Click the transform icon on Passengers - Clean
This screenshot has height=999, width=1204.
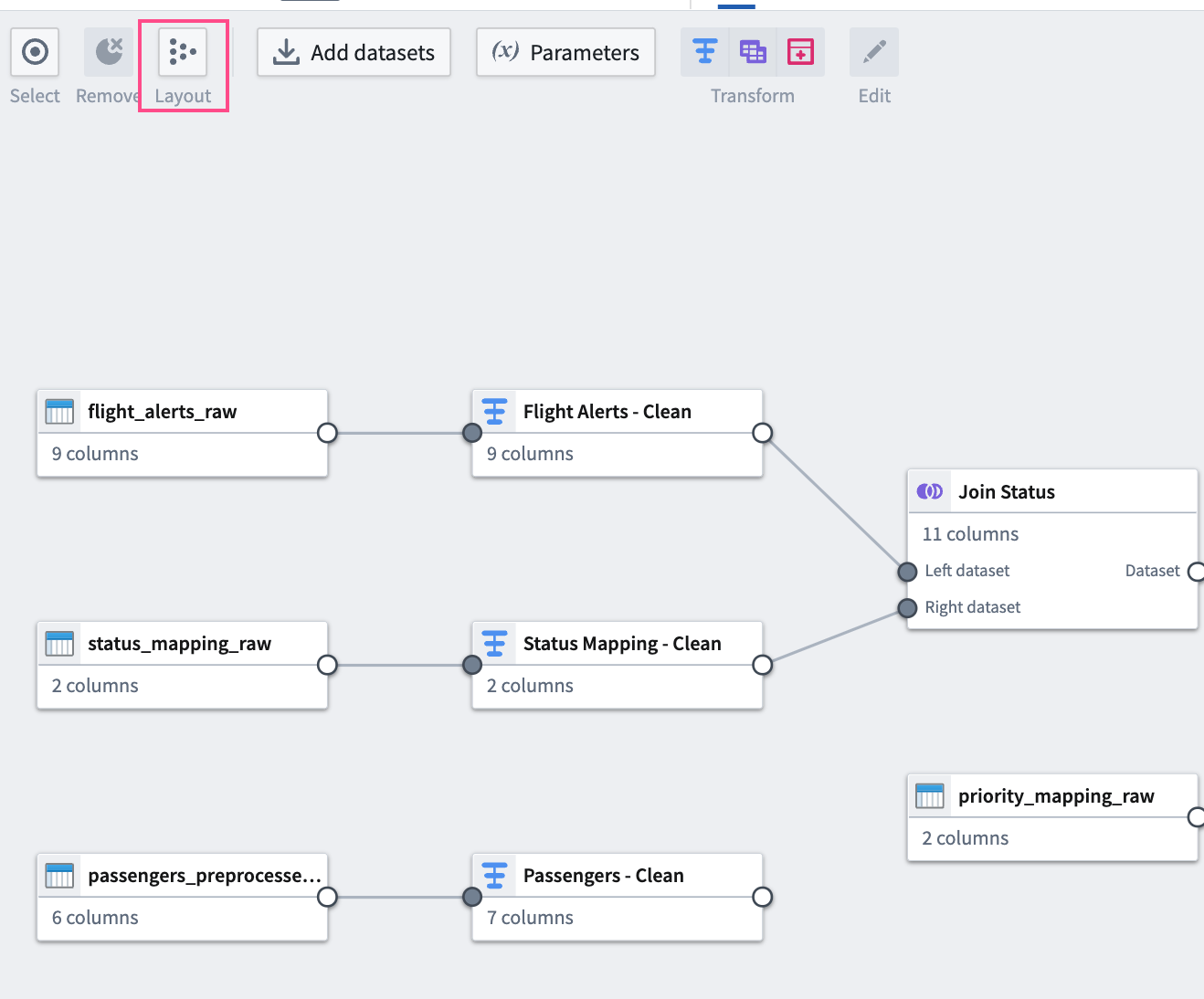coord(494,875)
